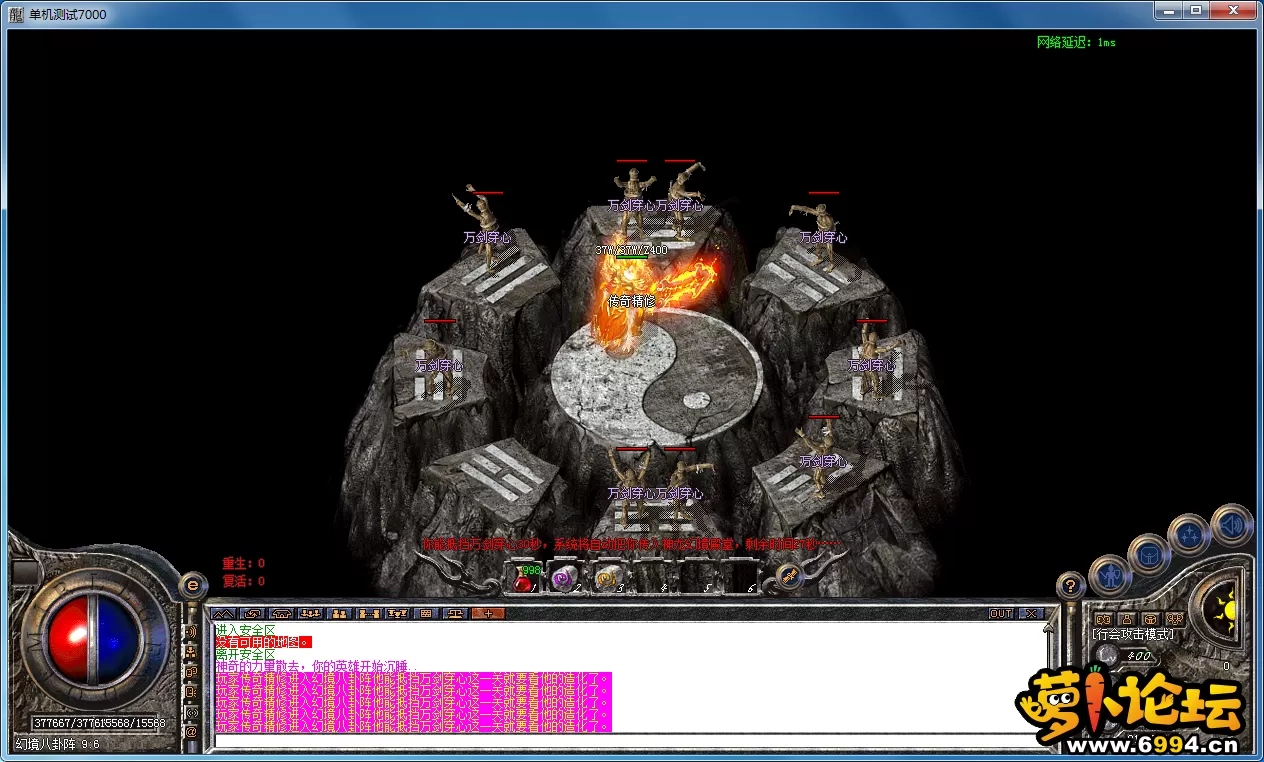
Task: Click the grid panel icon in chat toolbar
Action: tap(427, 613)
